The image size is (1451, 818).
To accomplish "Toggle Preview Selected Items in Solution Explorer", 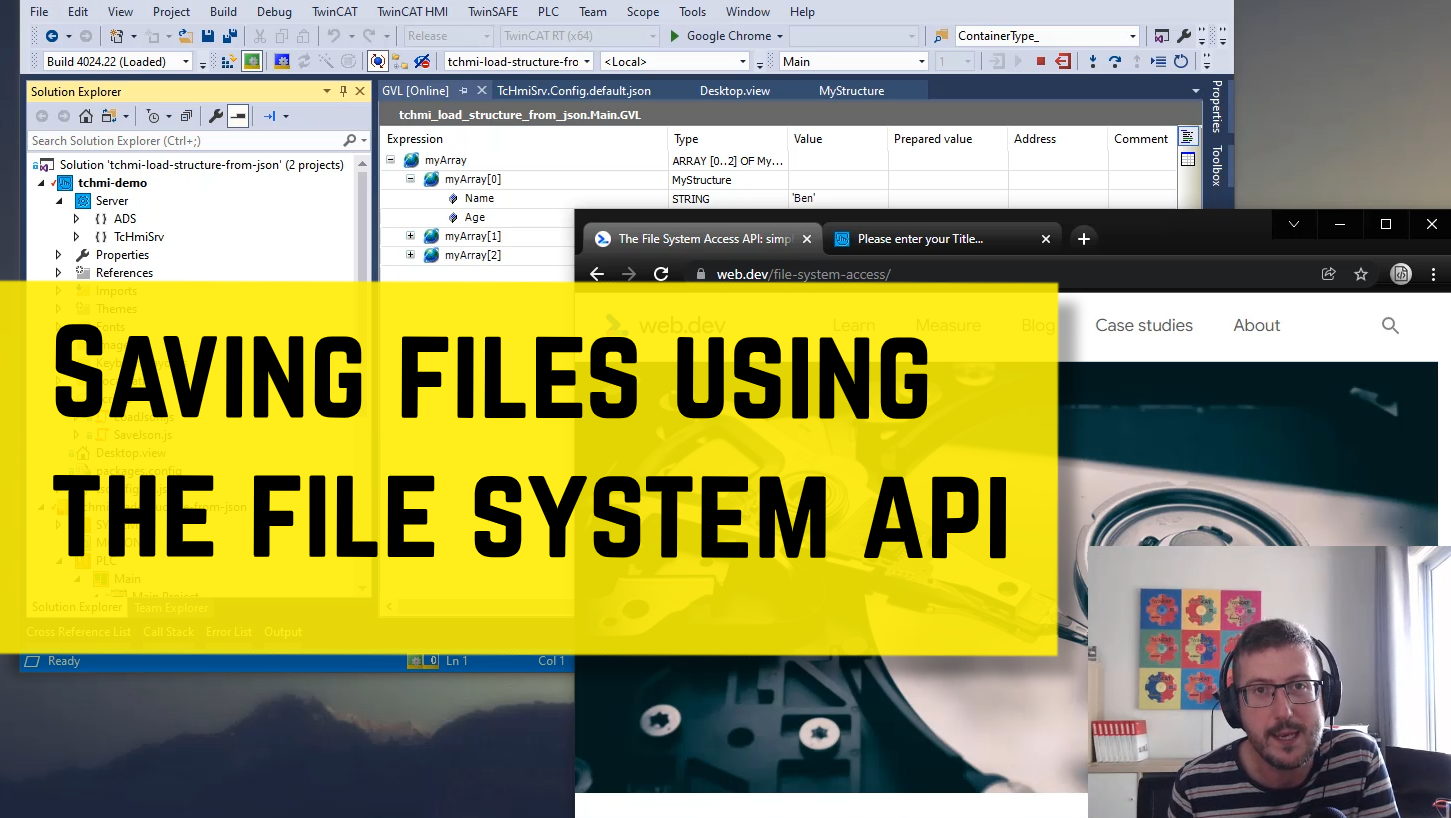I will (237, 116).
